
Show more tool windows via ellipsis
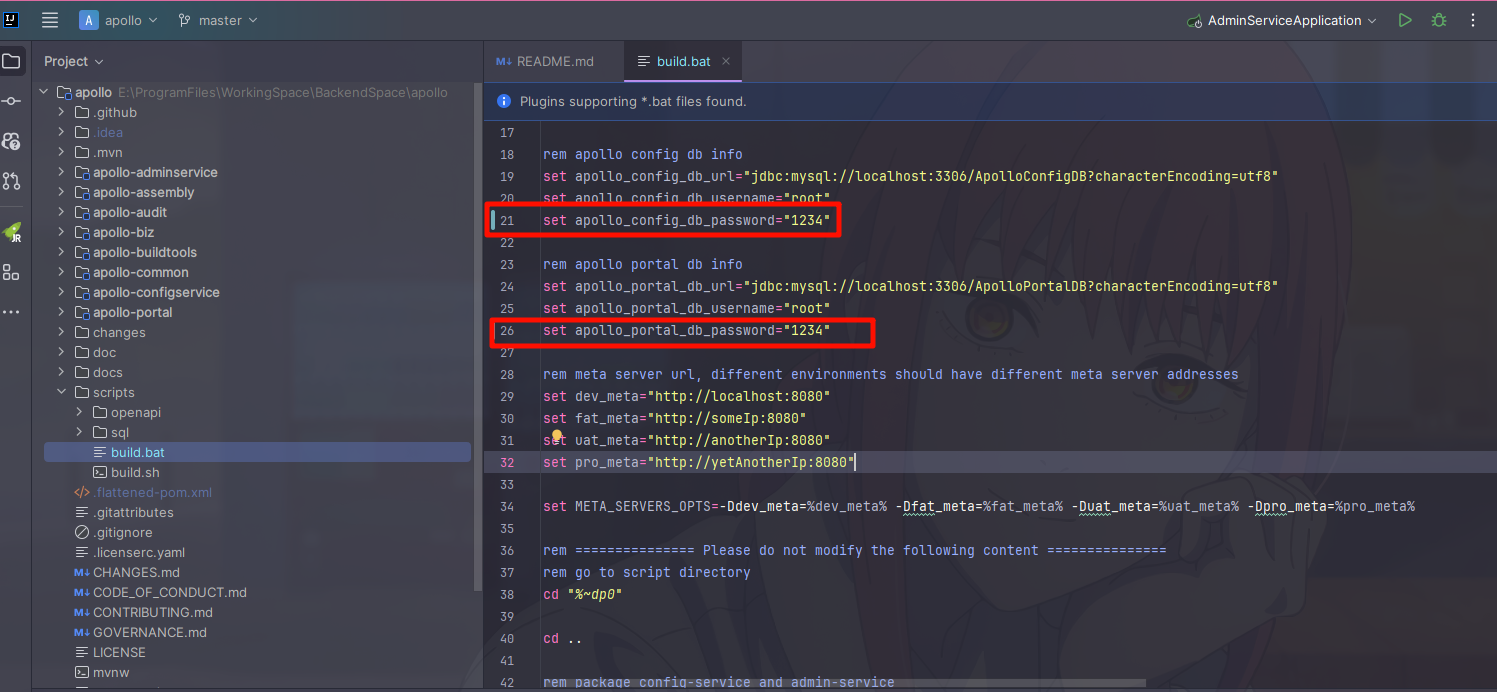coord(11,312)
